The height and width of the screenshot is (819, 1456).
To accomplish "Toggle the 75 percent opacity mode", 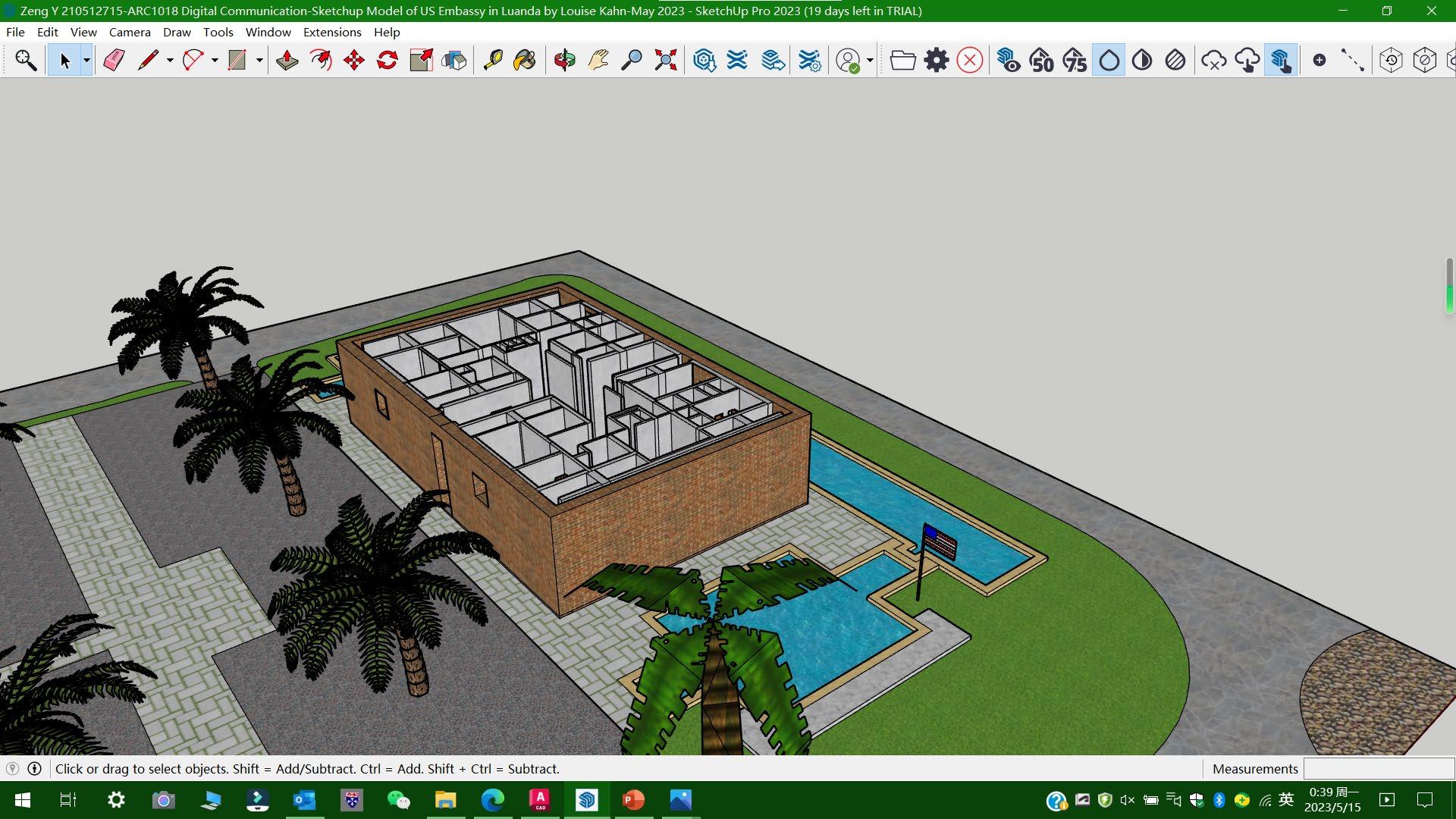I will pos(1075,60).
